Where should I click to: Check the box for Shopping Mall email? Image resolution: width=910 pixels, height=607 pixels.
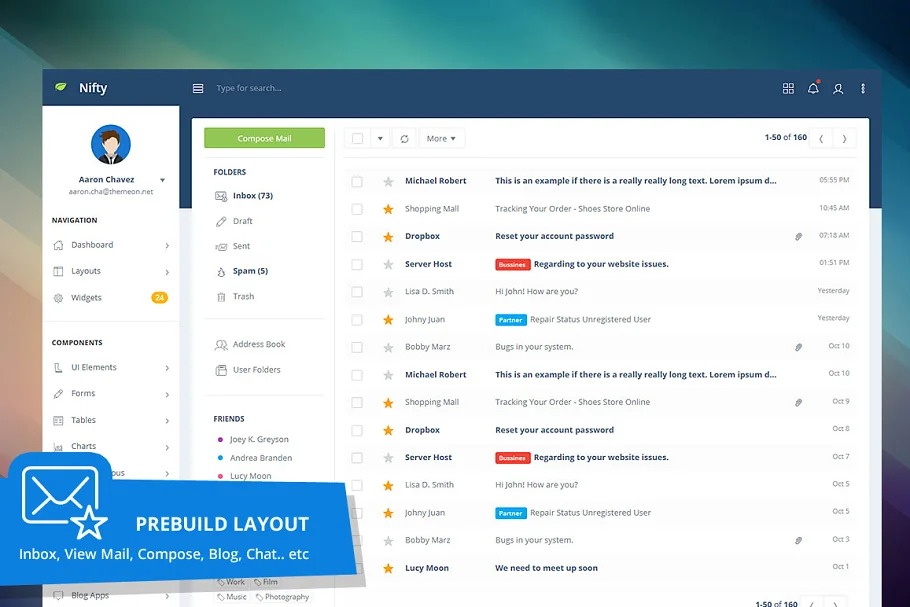(x=357, y=209)
